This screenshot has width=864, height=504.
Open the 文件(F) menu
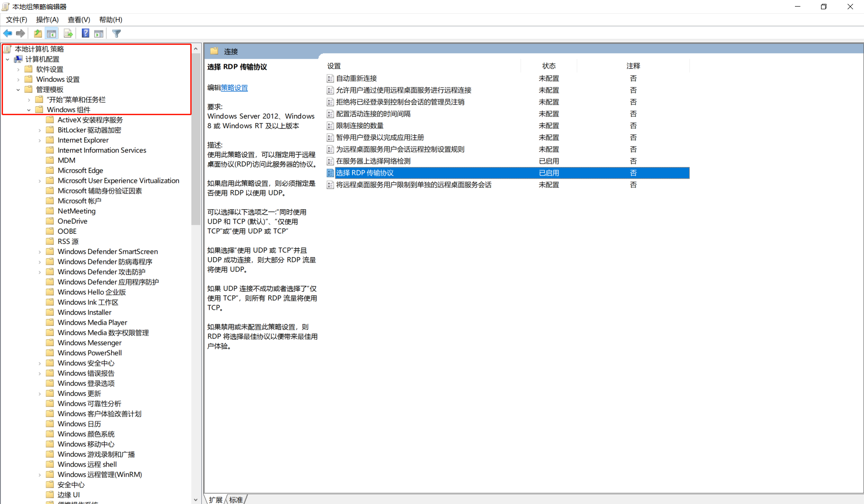(x=16, y=19)
